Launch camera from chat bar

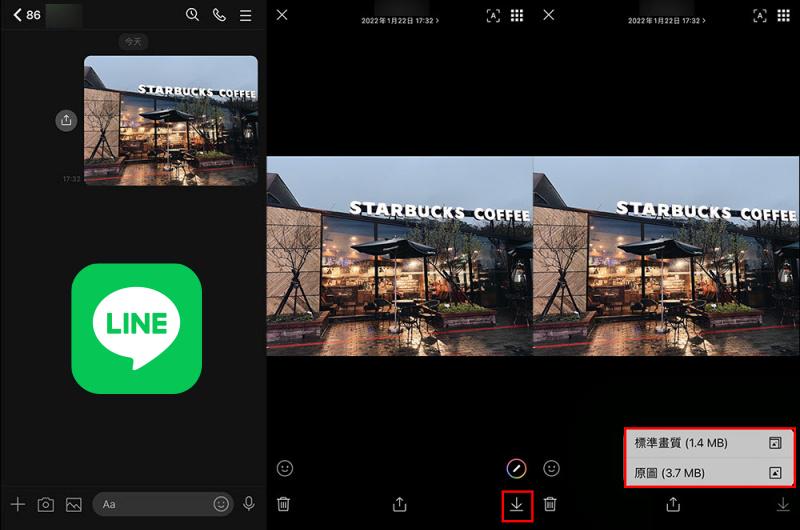[46, 504]
